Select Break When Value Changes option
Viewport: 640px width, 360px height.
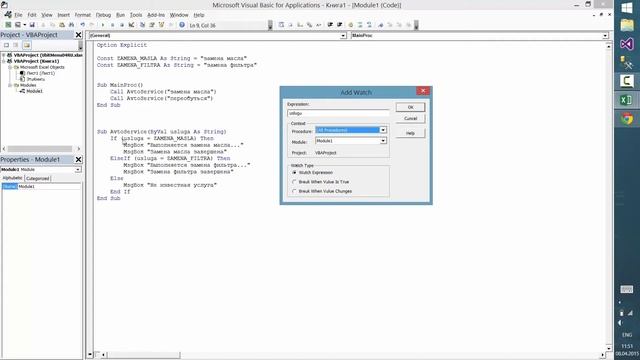(294, 191)
